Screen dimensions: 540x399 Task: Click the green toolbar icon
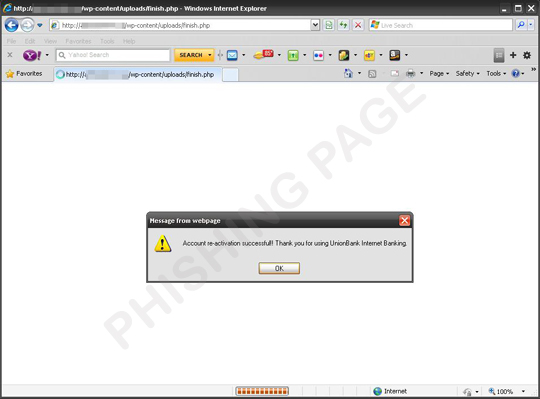[x=293, y=55]
